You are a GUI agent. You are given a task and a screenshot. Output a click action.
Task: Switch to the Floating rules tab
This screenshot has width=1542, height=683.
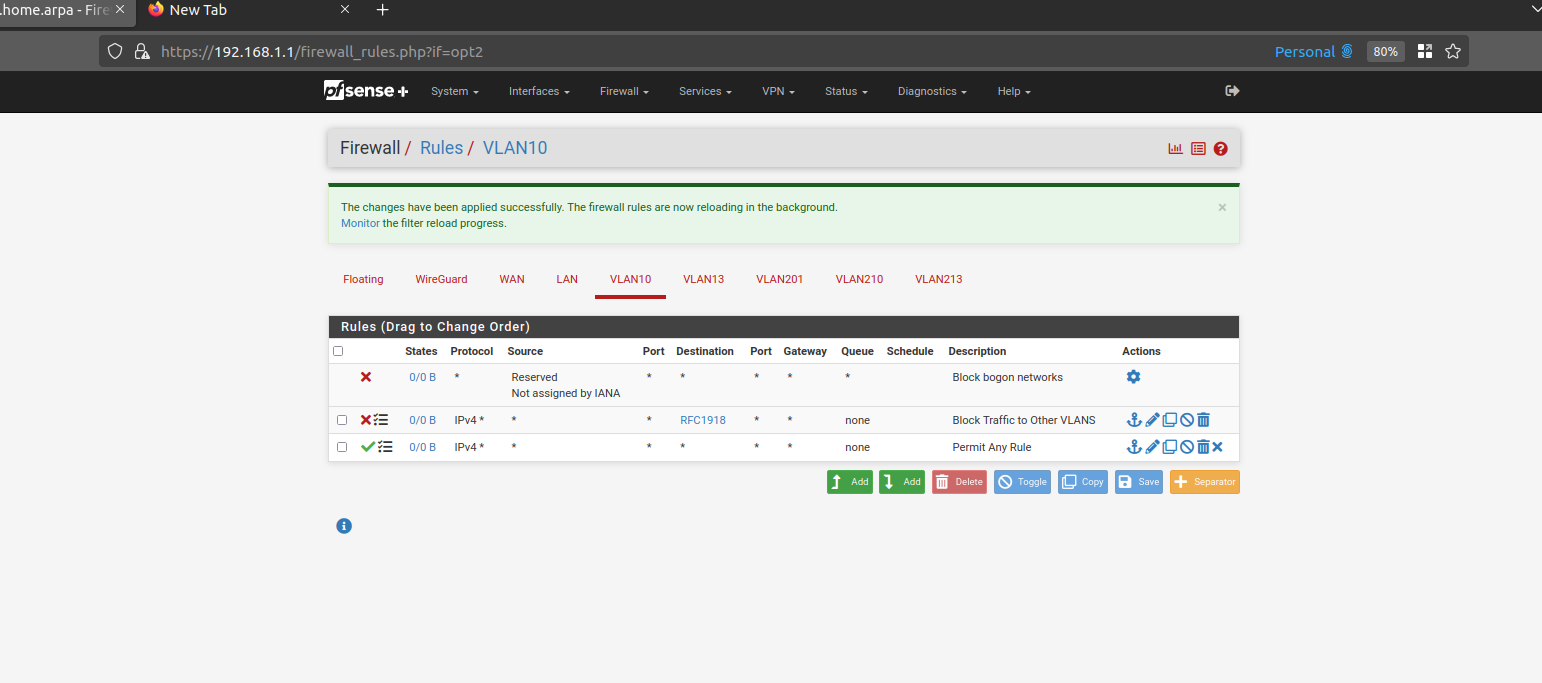pyautogui.click(x=363, y=279)
